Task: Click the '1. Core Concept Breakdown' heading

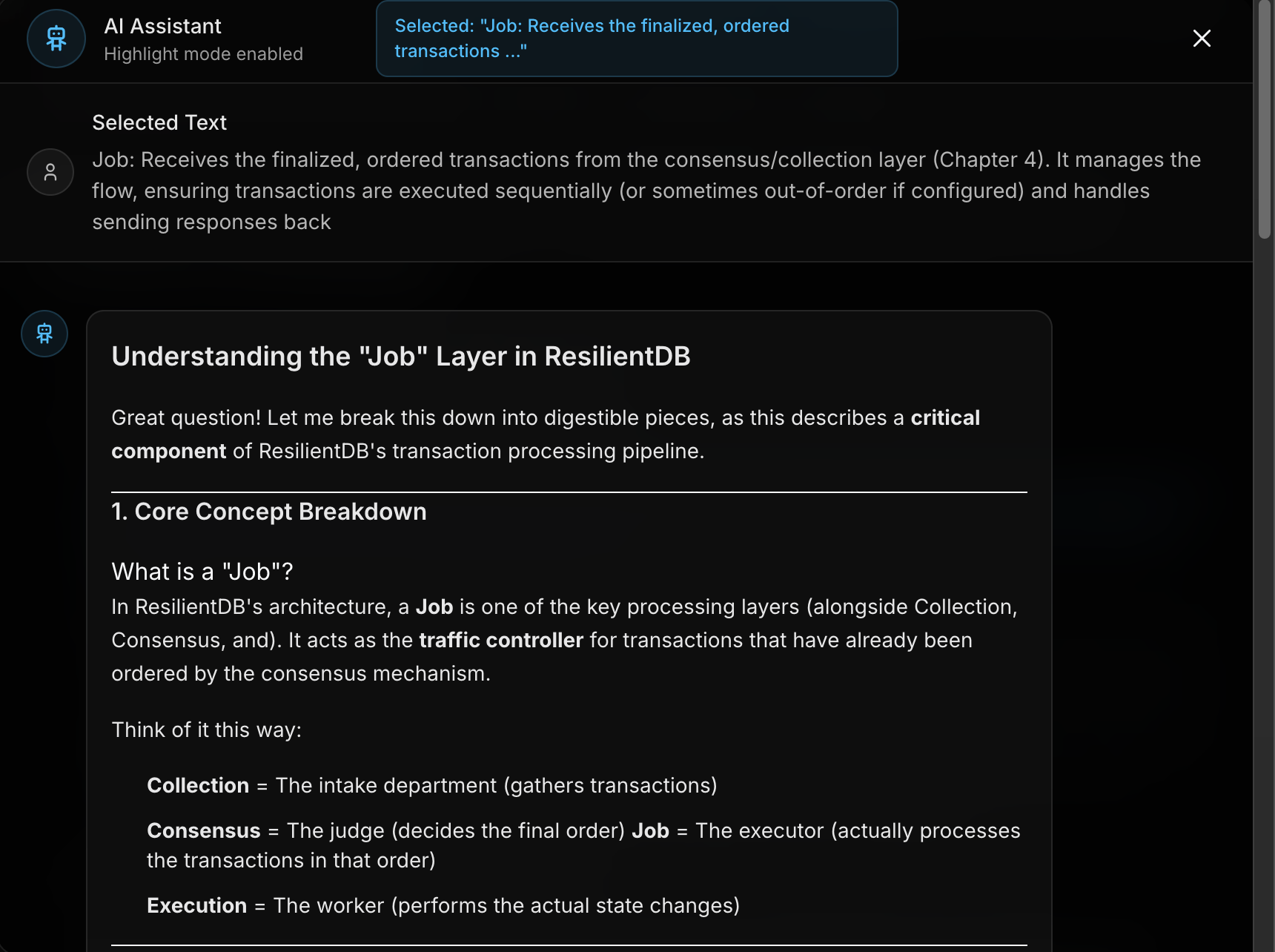Action: pyautogui.click(x=269, y=512)
